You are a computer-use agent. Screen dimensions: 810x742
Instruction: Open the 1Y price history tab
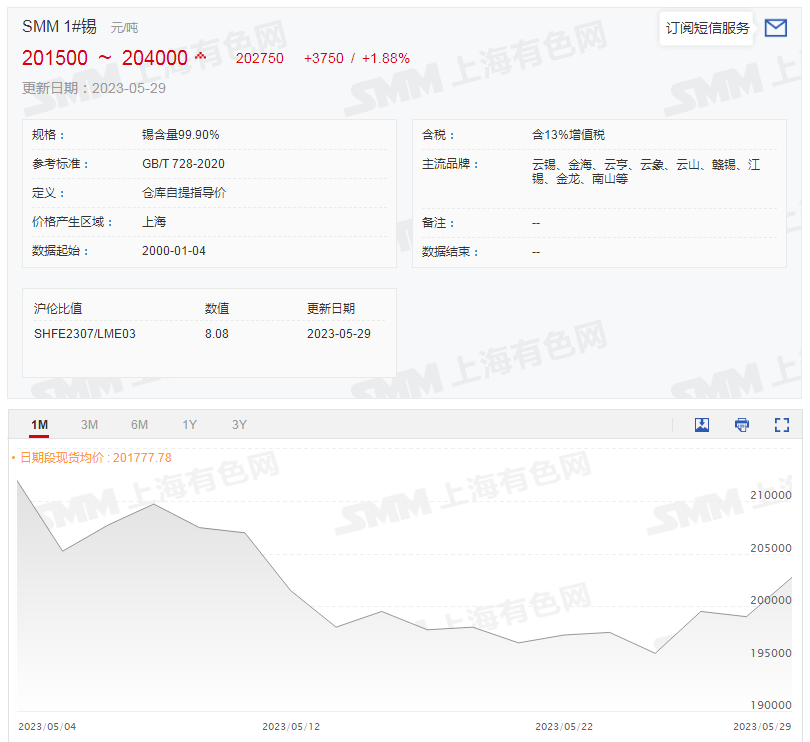(189, 424)
